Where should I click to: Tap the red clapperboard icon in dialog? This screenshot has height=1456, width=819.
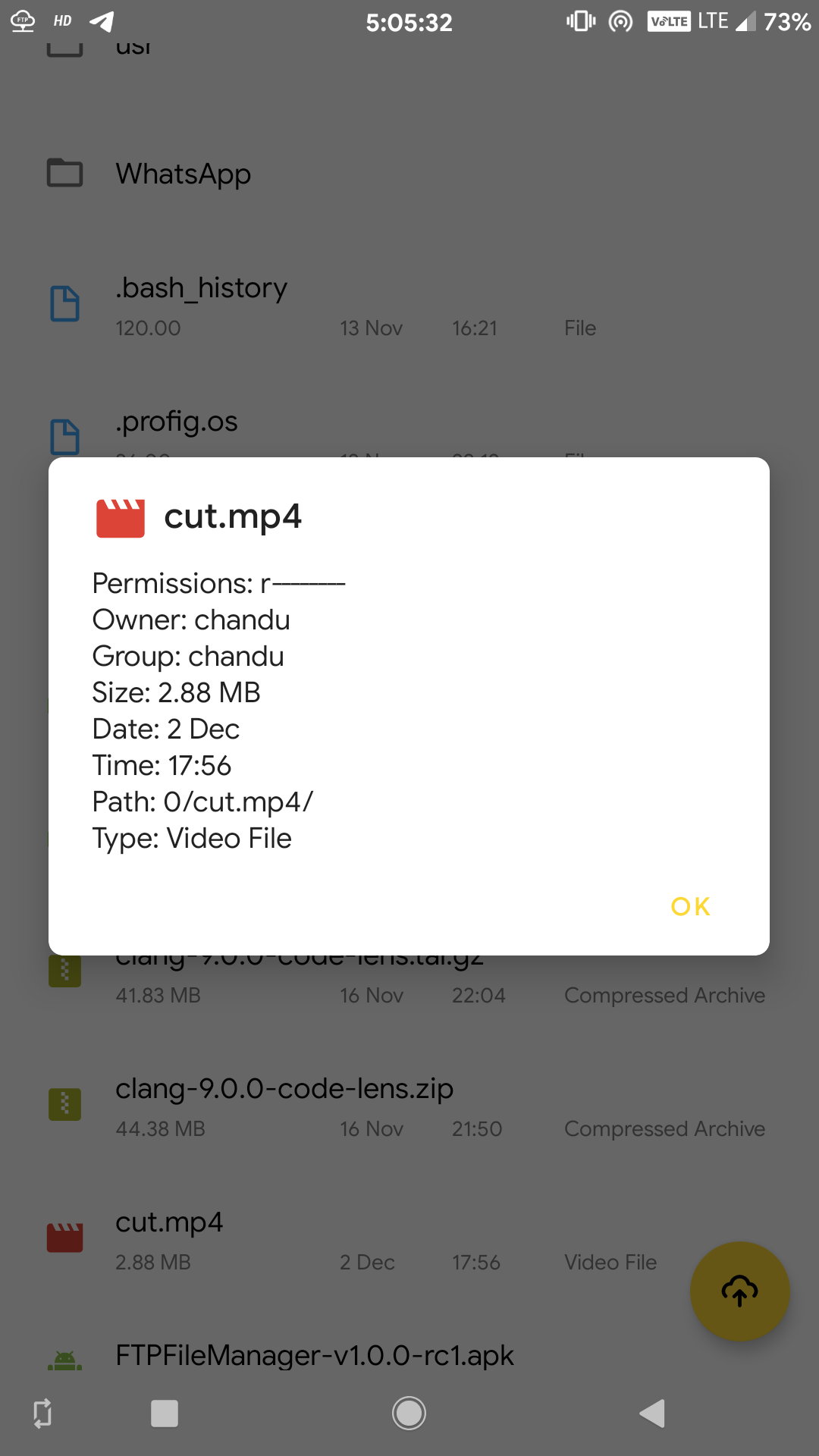[120, 518]
